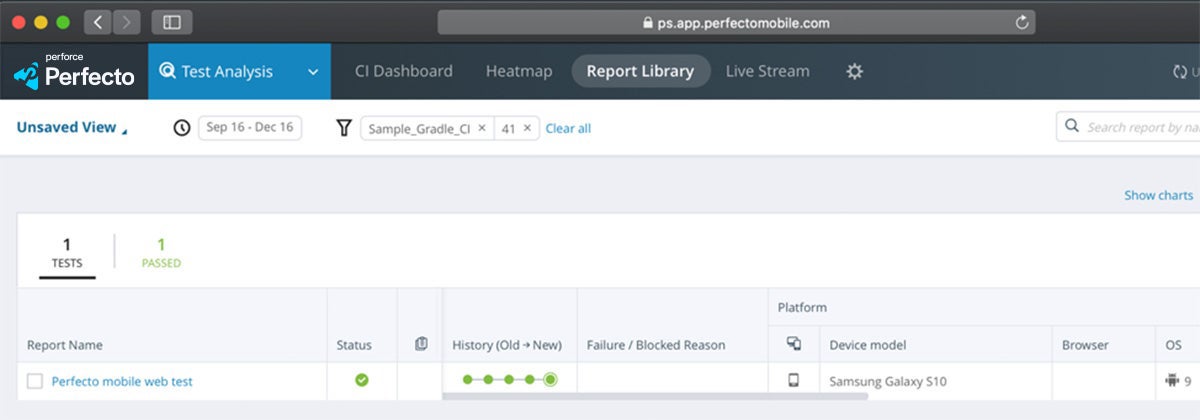Click the green passed status icon
The height and width of the screenshot is (420, 1200).
[362, 380]
